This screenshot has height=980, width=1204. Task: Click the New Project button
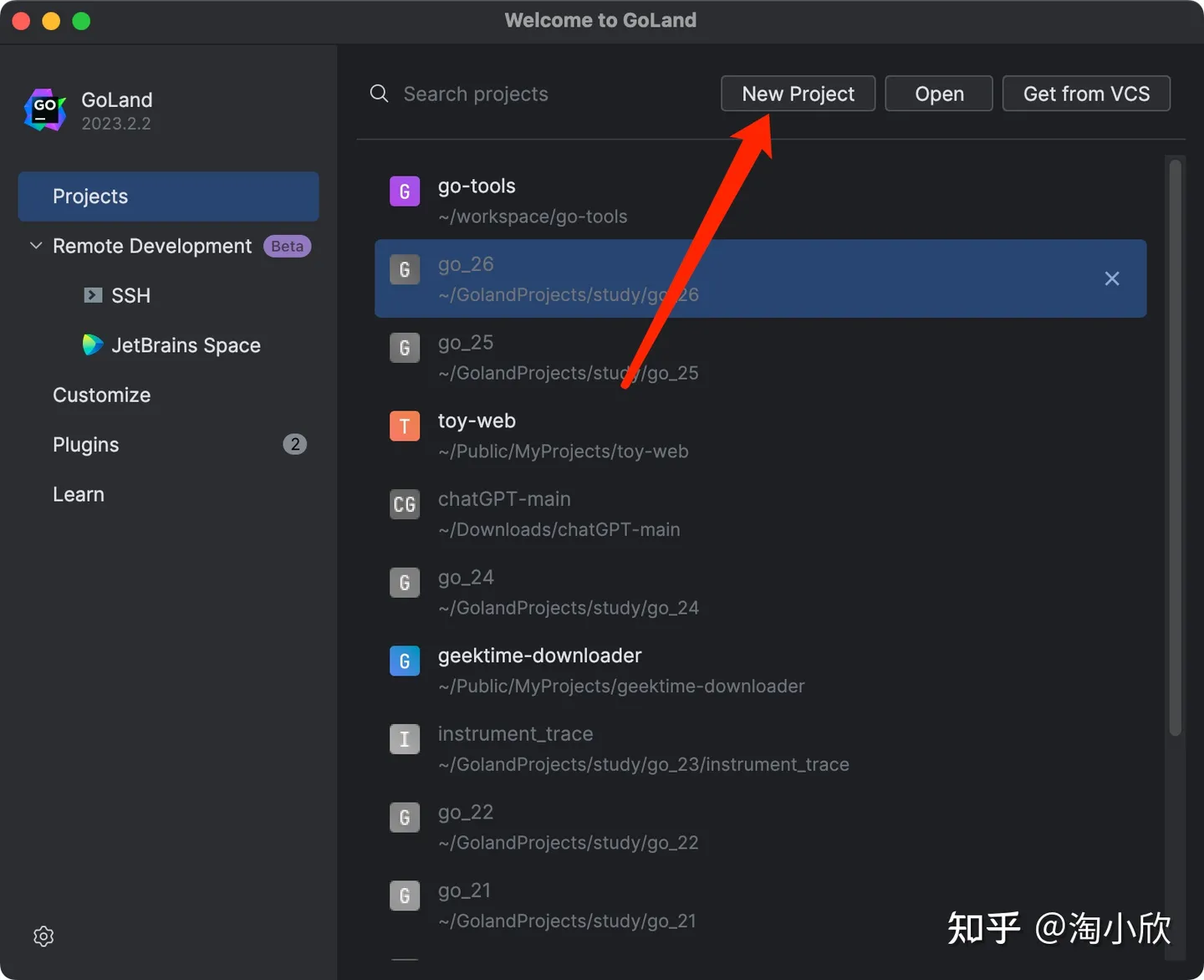[x=798, y=94]
